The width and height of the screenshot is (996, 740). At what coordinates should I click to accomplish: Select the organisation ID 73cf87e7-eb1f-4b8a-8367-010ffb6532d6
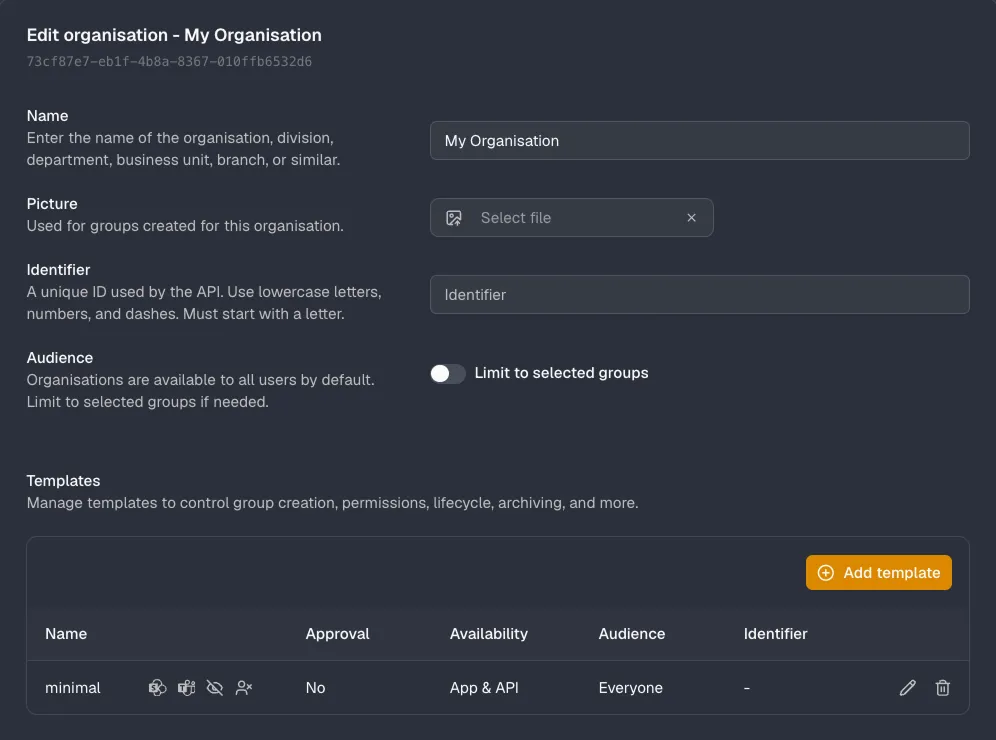169,62
